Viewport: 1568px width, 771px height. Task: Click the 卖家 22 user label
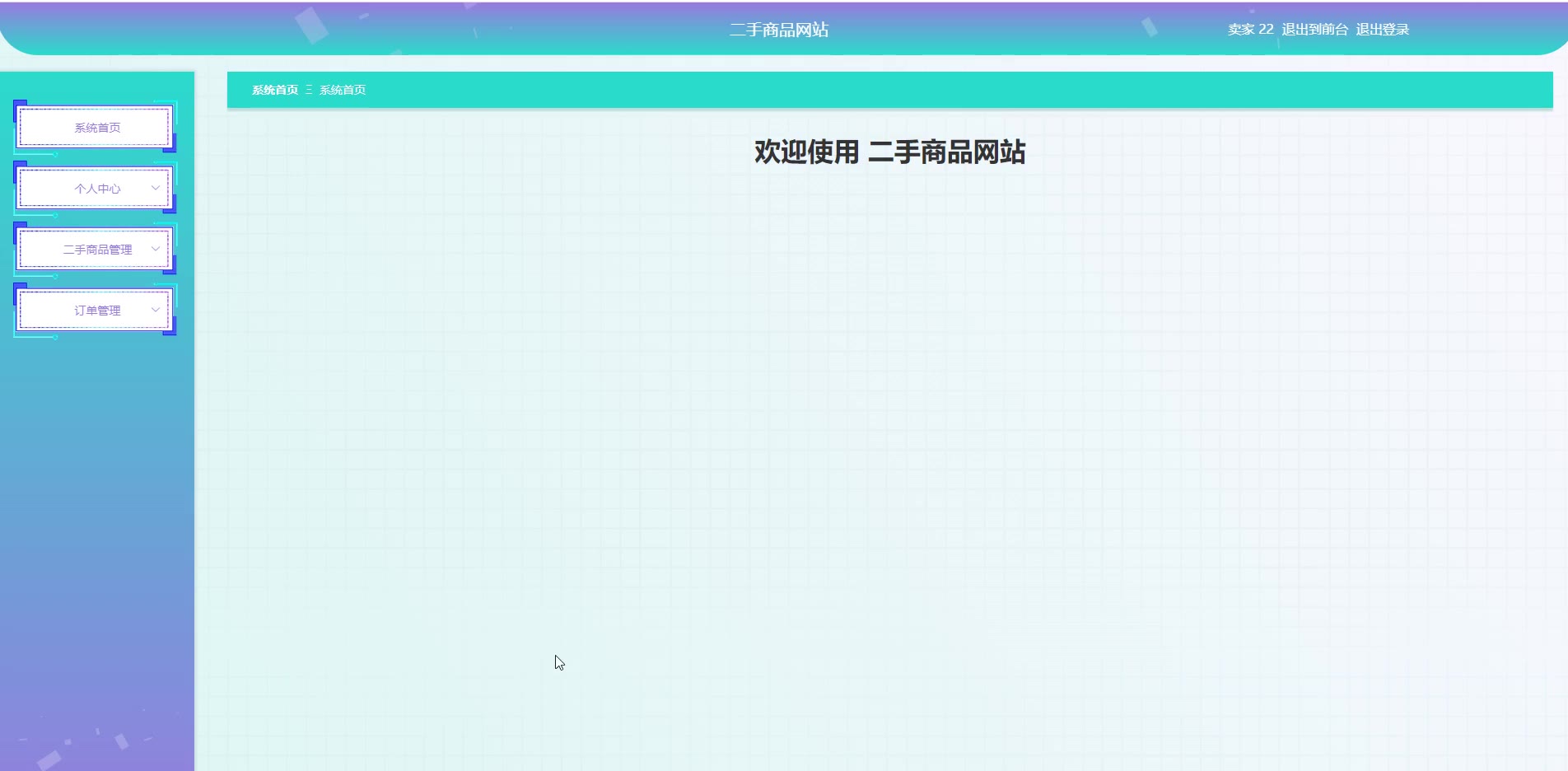tap(1251, 30)
